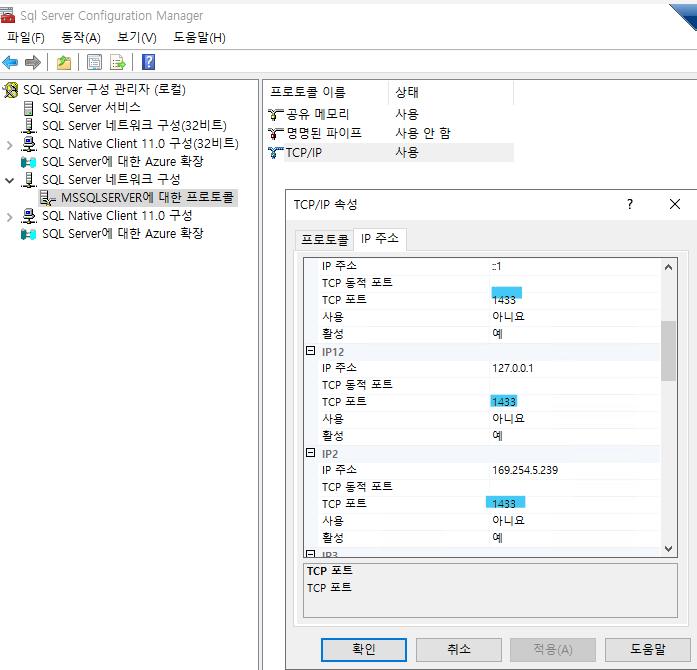Click the first Azure 확장 node icon

coord(28,162)
